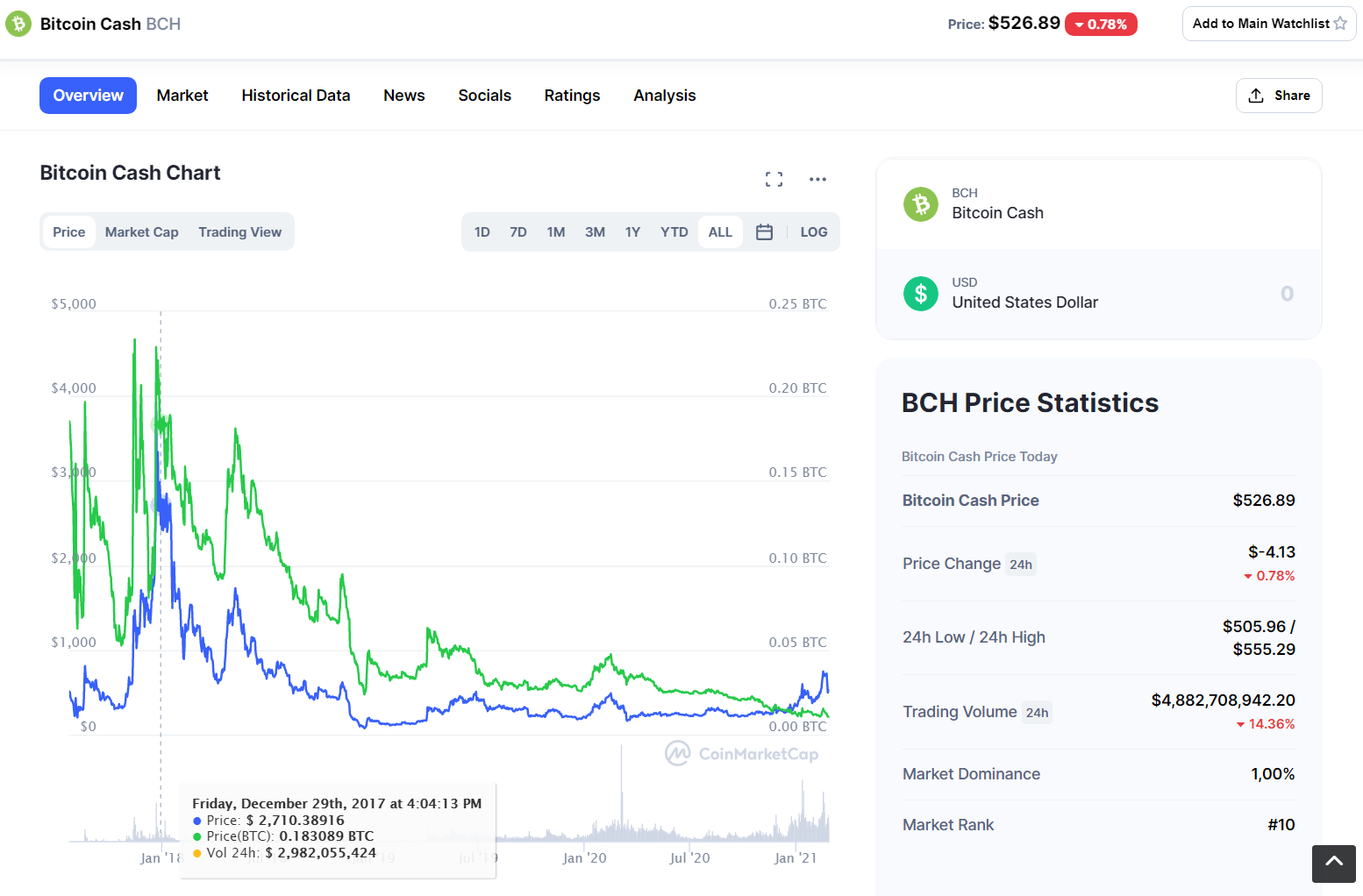Click the Bitcoin Cash Chart heading
The width and height of the screenshot is (1363, 896).
131,173
